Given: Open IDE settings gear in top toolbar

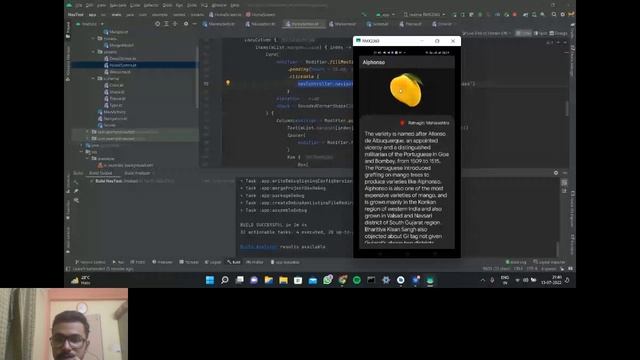Looking at the screenshot, I should coord(562,14).
